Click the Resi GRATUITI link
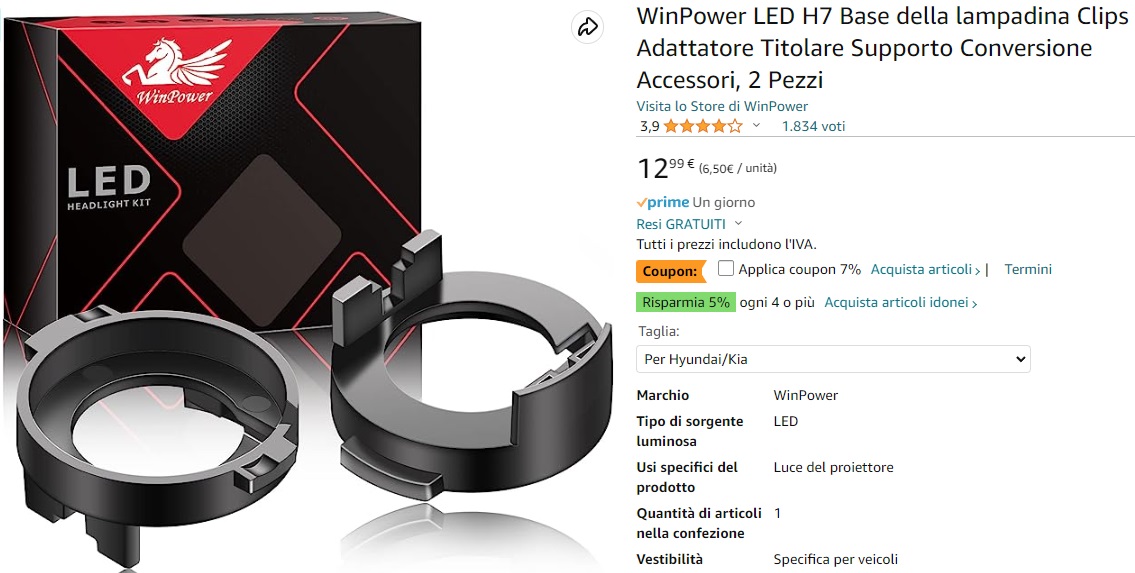This screenshot has width=1135, height=573. (681, 224)
